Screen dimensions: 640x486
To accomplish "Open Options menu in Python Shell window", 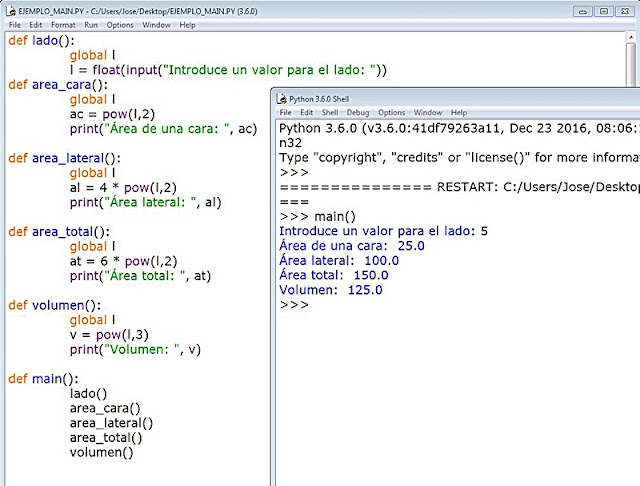I will tap(391, 112).
